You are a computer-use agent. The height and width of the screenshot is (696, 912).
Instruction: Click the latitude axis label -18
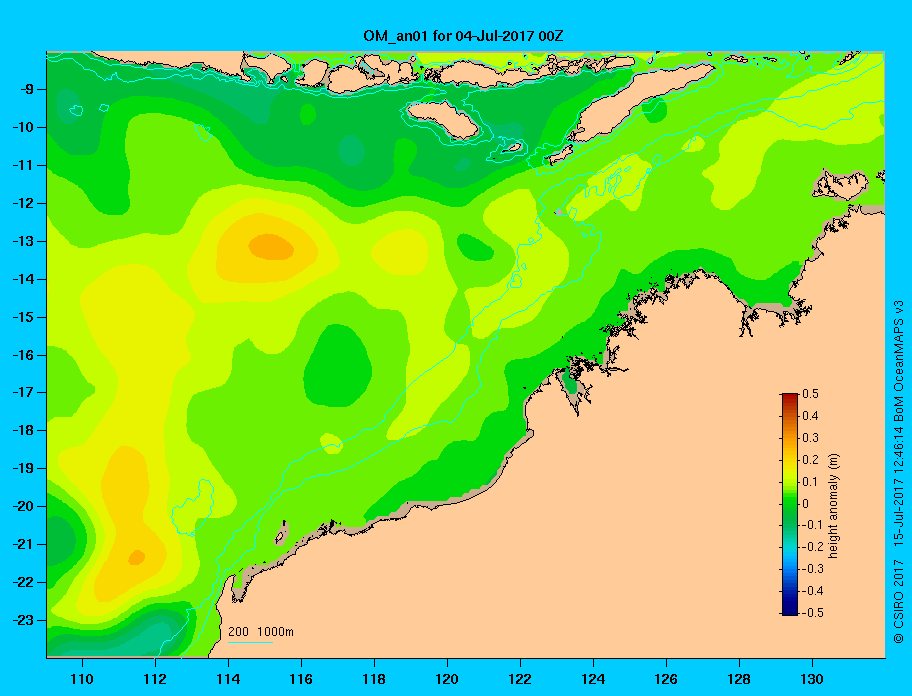tap(22, 430)
